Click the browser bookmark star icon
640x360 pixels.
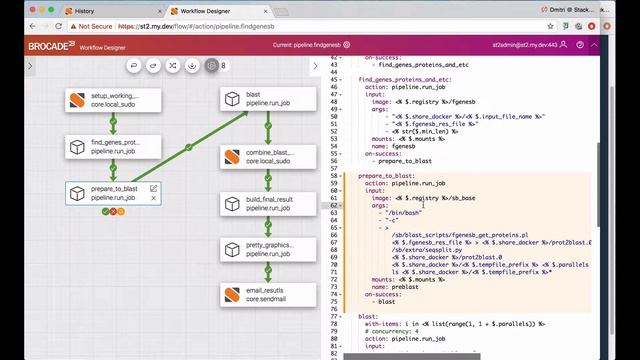550,26
